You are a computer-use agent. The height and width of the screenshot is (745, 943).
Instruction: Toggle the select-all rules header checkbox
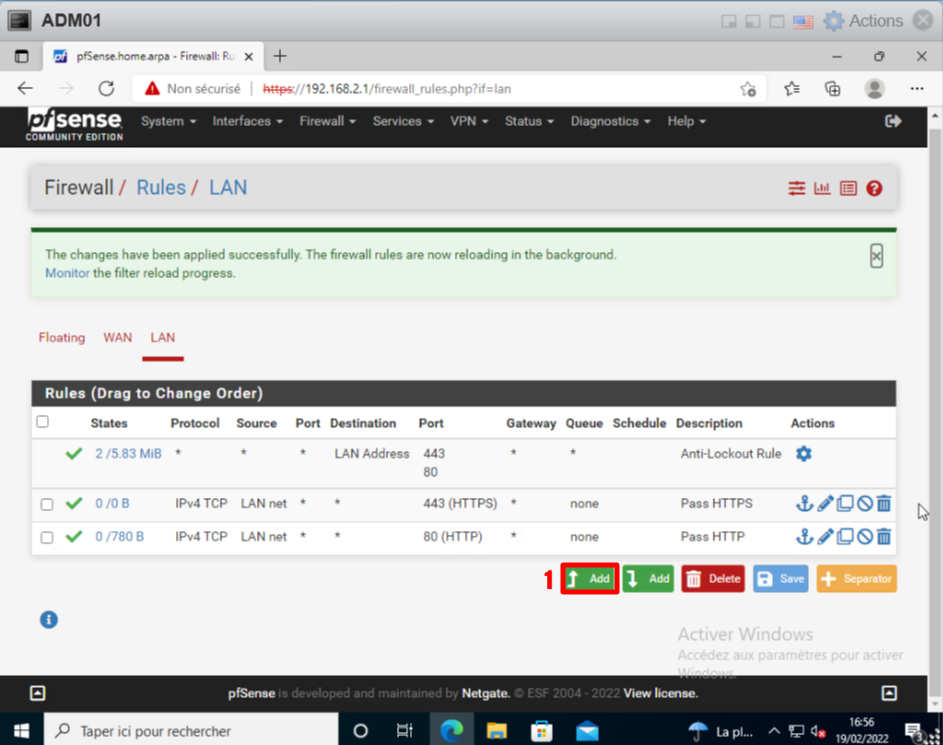point(42,422)
